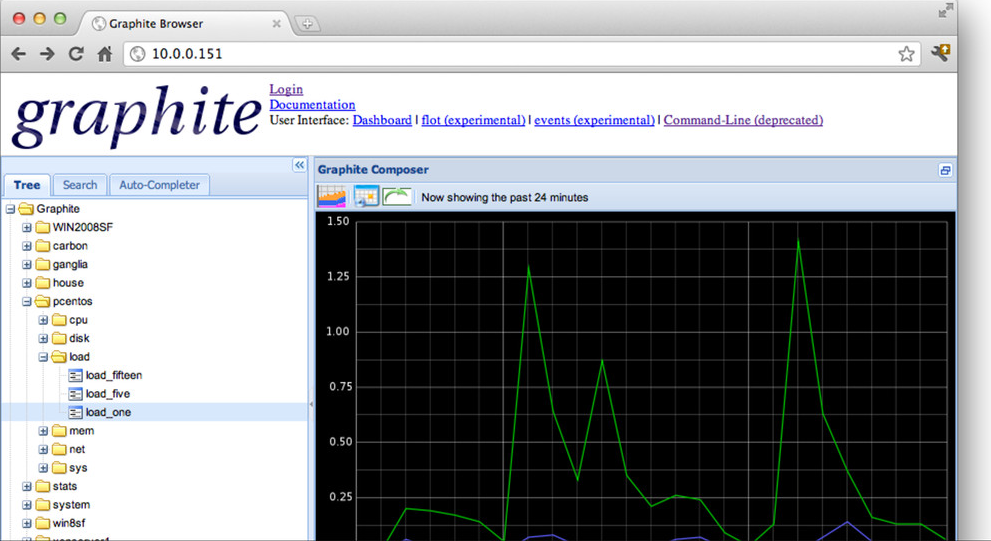Expand the cpu tree node
Image resolution: width=991 pixels, height=541 pixels.
point(43,320)
